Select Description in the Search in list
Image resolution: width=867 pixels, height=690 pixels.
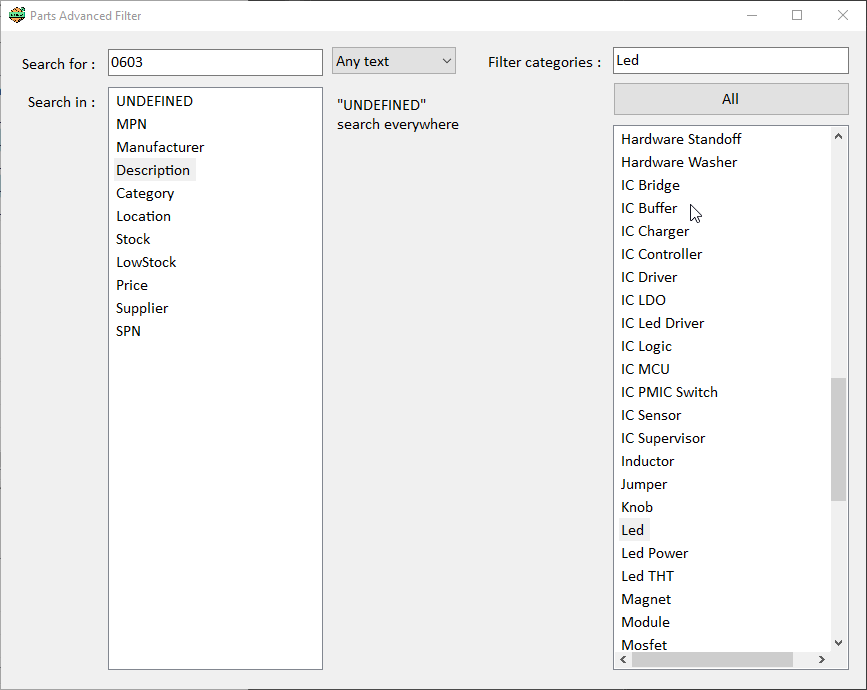[152, 170]
